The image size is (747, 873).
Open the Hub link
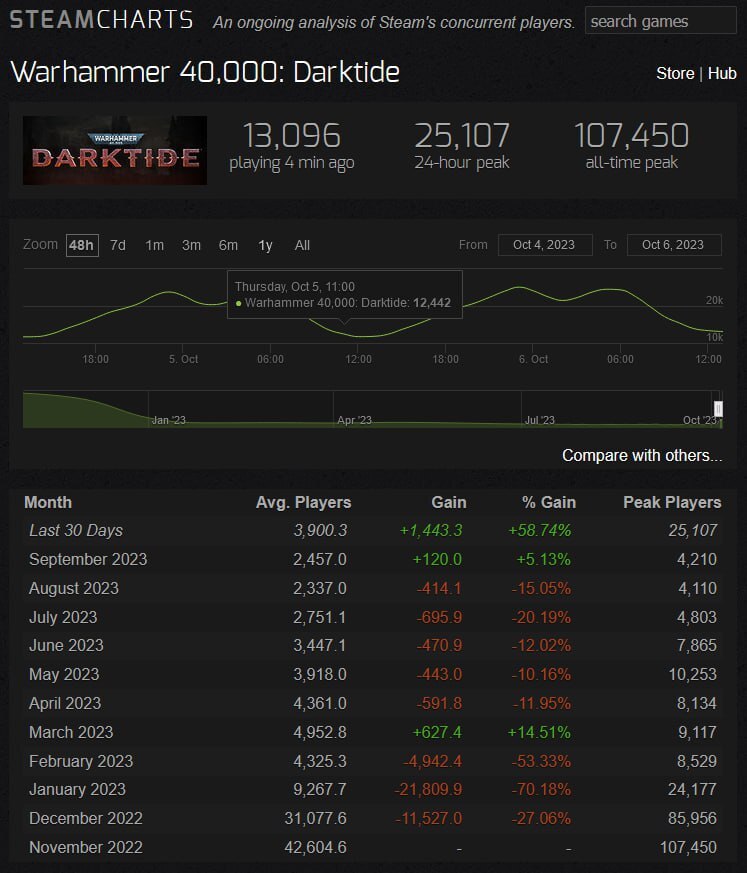click(x=722, y=73)
